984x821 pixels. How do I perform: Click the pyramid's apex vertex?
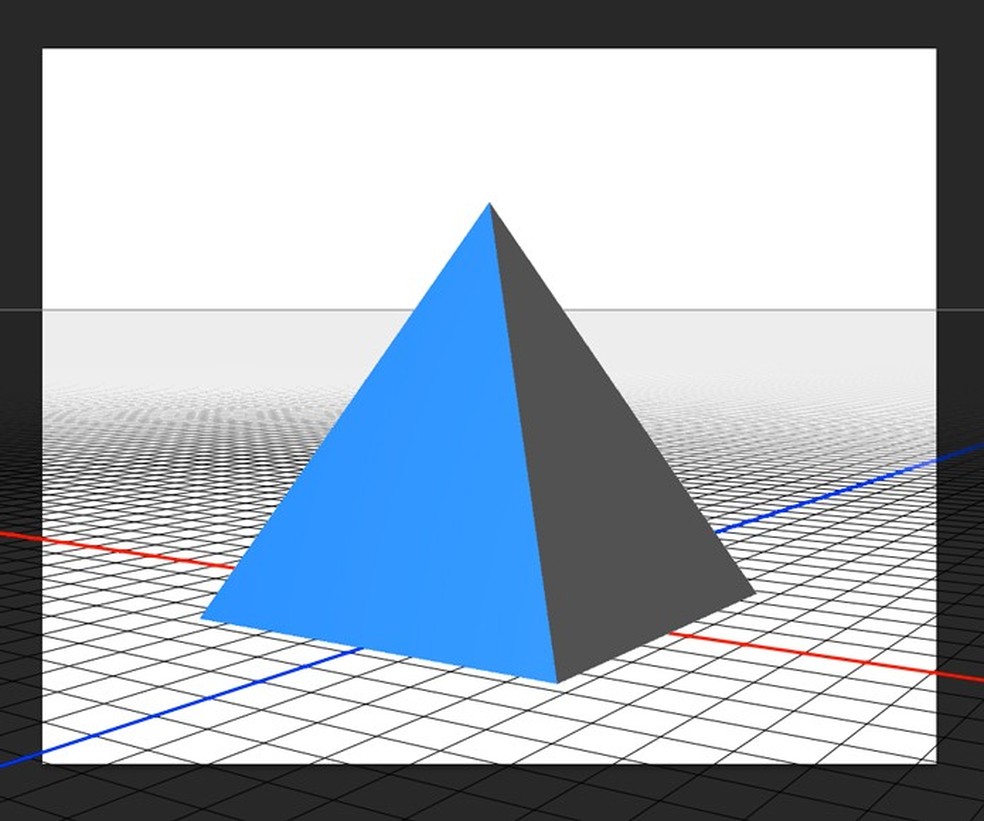click(489, 204)
